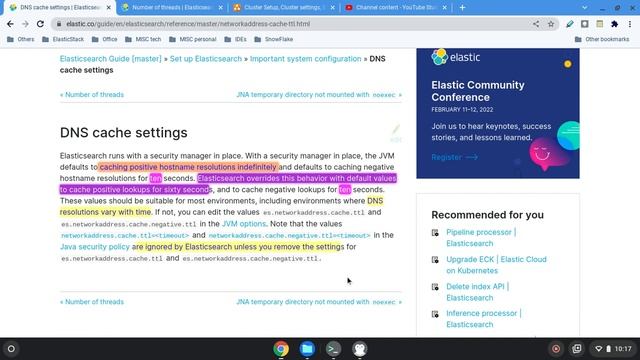This screenshot has height=360, width=640.
Task: Open the Elasticsearch Guide [master] breadcrumb link
Action: click(111, 59)
